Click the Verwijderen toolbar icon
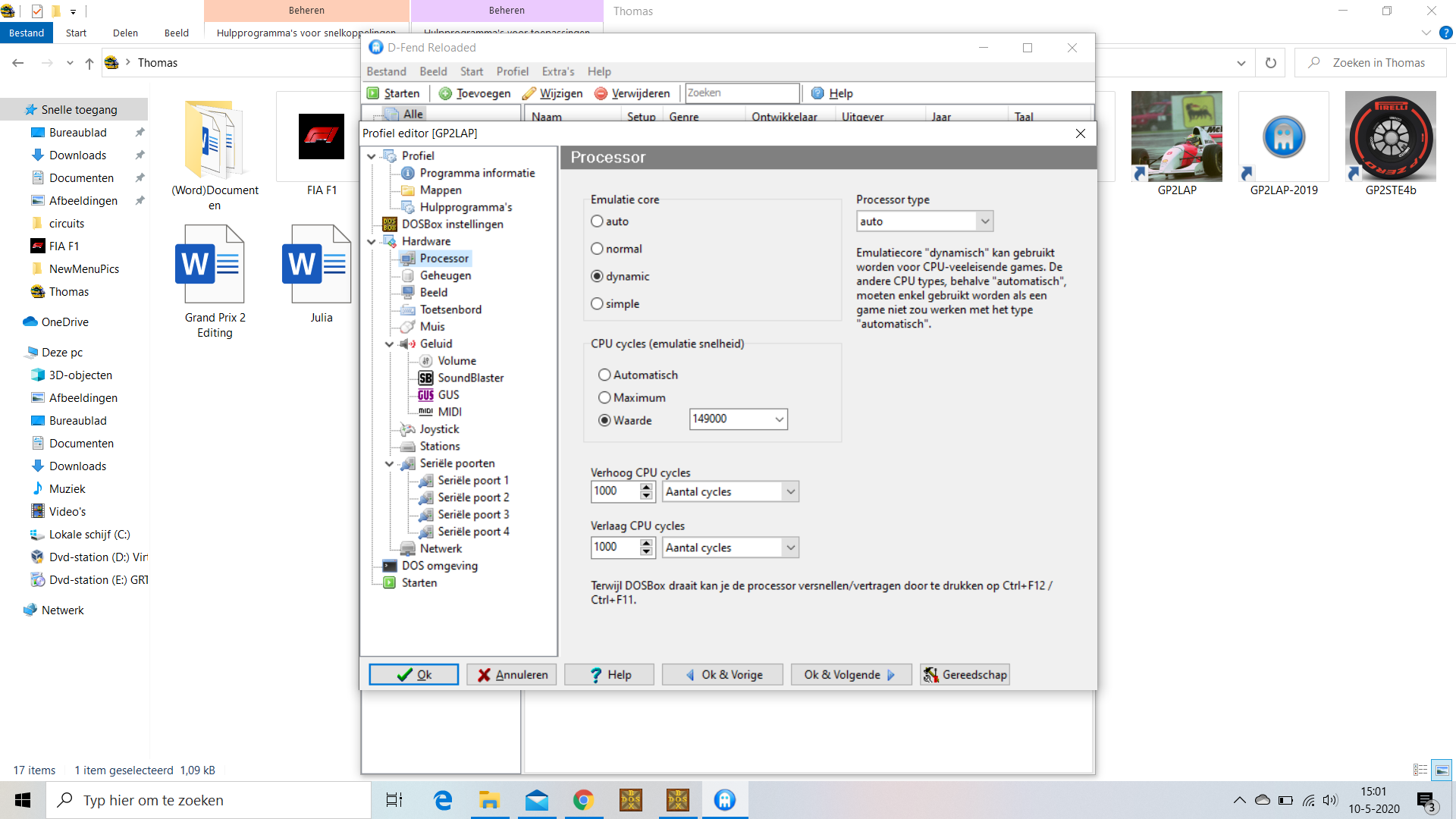The width and height of the screenshot is (1456, 819). tap(601, 93)
